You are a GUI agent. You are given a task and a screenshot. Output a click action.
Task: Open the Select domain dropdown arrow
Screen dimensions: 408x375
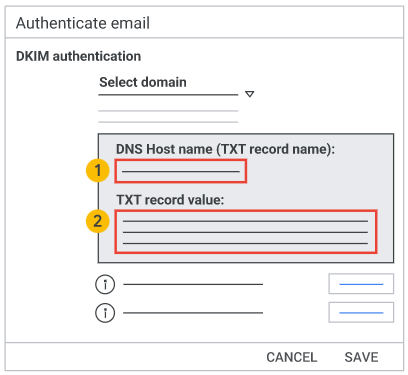pyautogui.click(x=250, y=94)
